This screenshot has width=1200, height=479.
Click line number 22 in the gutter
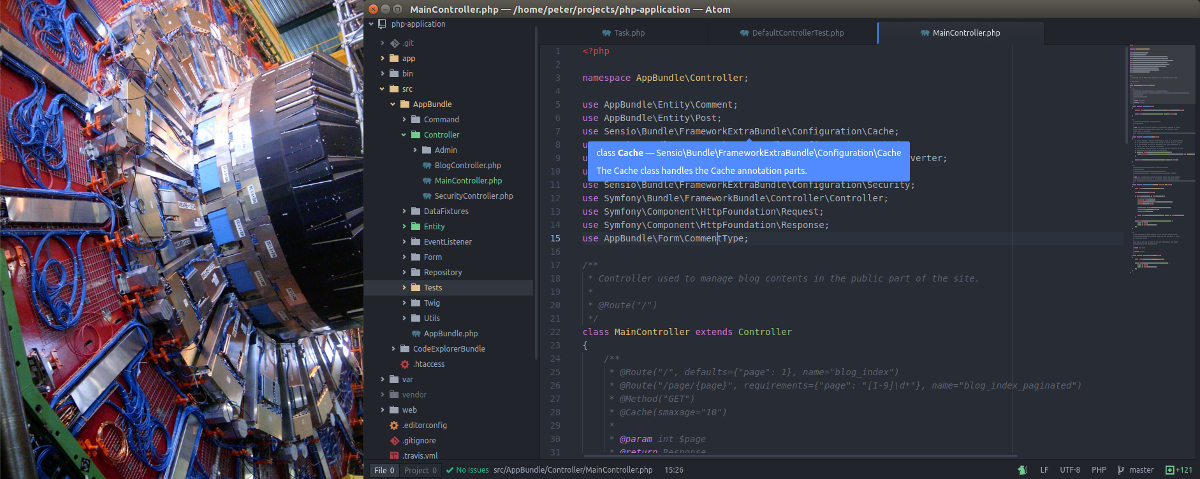pyautogui.click(x=556, y=332)
